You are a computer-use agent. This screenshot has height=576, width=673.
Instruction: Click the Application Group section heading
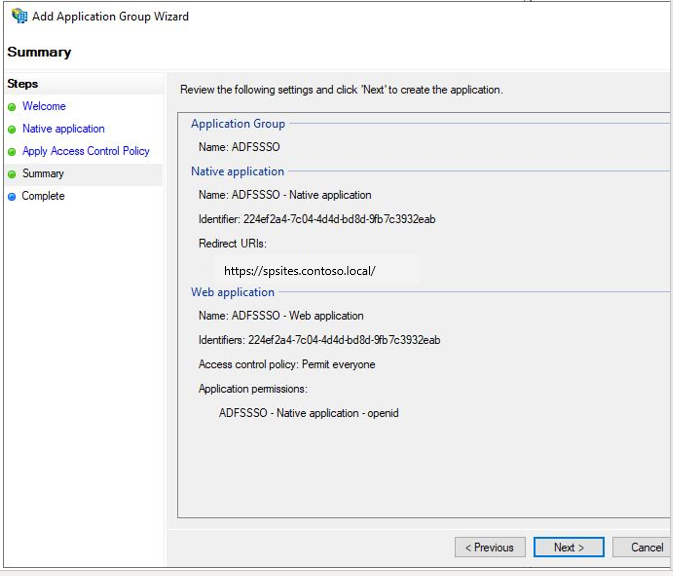coord(238,124)
